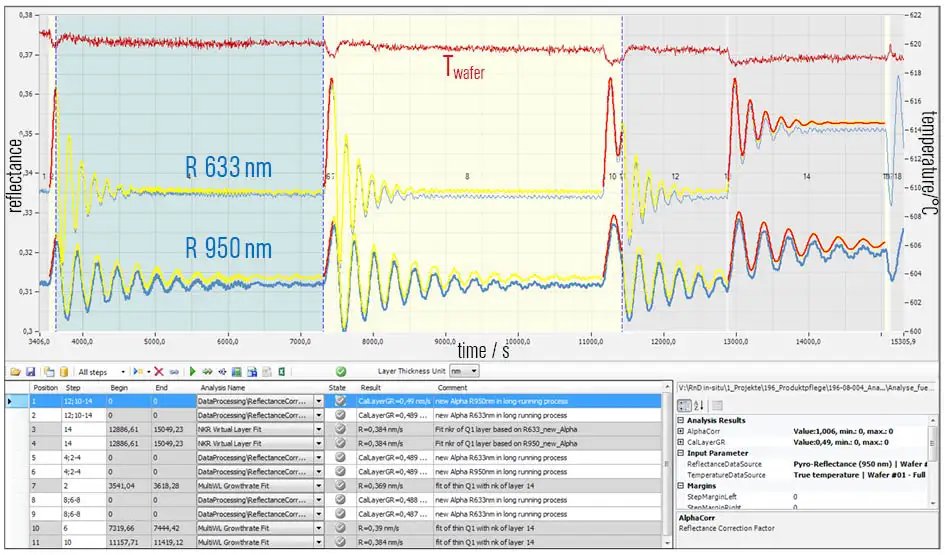Click the Result column header

pos(371,387)
